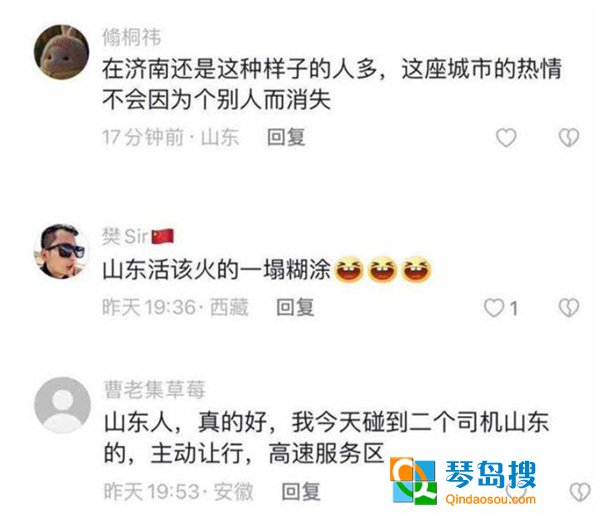600x515 pixels.
Task: Select the comment text 山东活该火的一塌糊涂
Action: point(217,270)
